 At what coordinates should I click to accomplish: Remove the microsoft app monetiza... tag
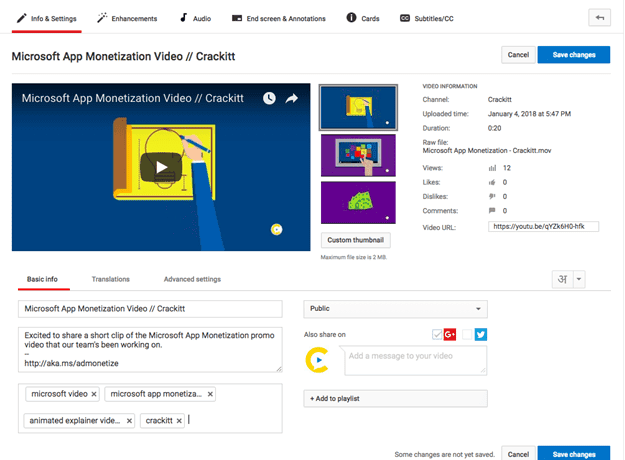tap(210, 394)
